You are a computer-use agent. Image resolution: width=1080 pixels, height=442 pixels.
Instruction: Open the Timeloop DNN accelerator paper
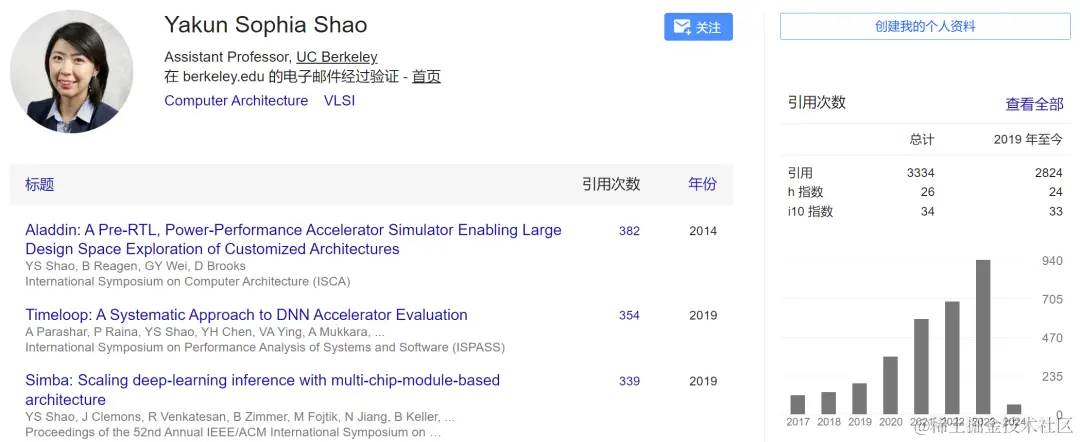click(247, 315)
